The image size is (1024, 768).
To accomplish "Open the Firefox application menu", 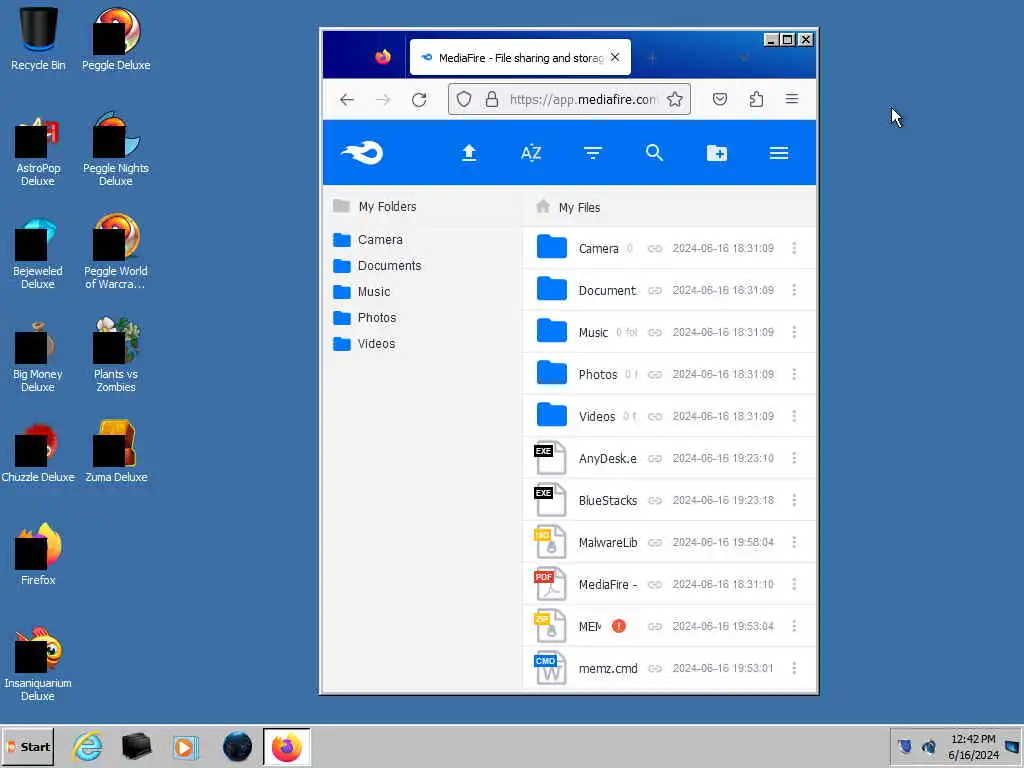I will pyautogui.click(x=792, y=99).
